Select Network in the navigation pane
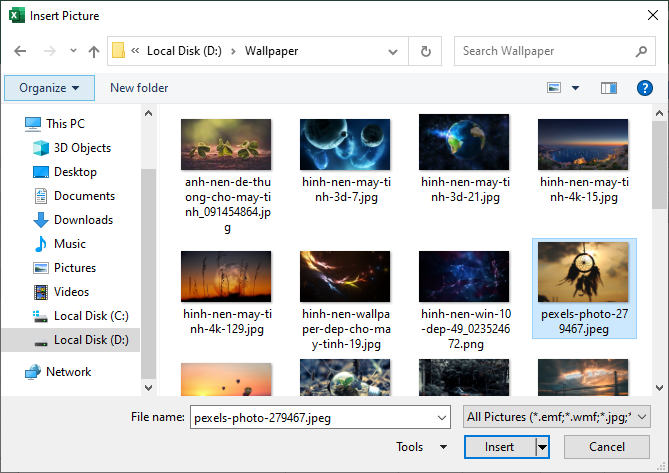The image size is (669, 473). coord(68,372)
